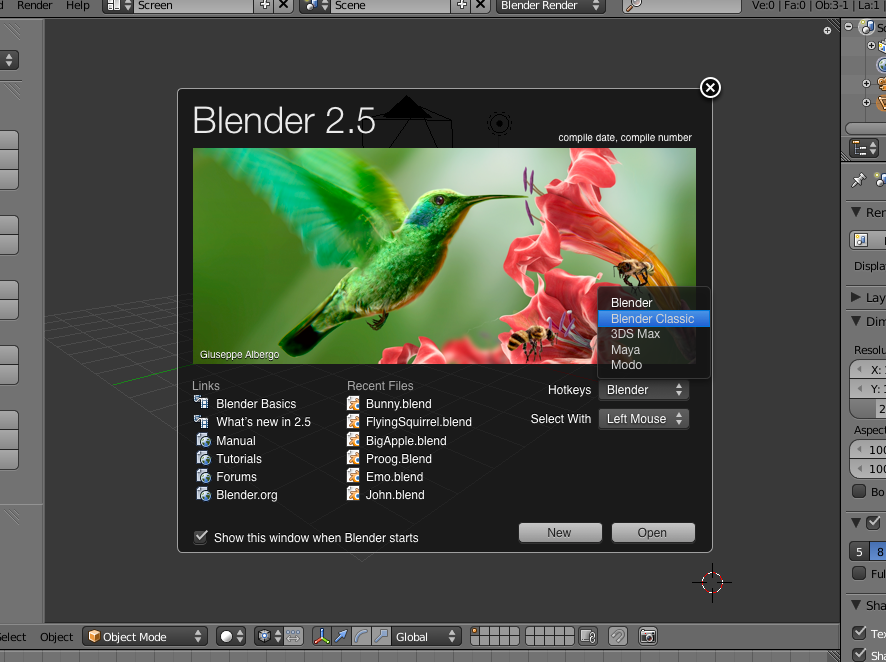The image size is (886, 662).
Task: Open the Blender.org link
Action: [246, 495]
